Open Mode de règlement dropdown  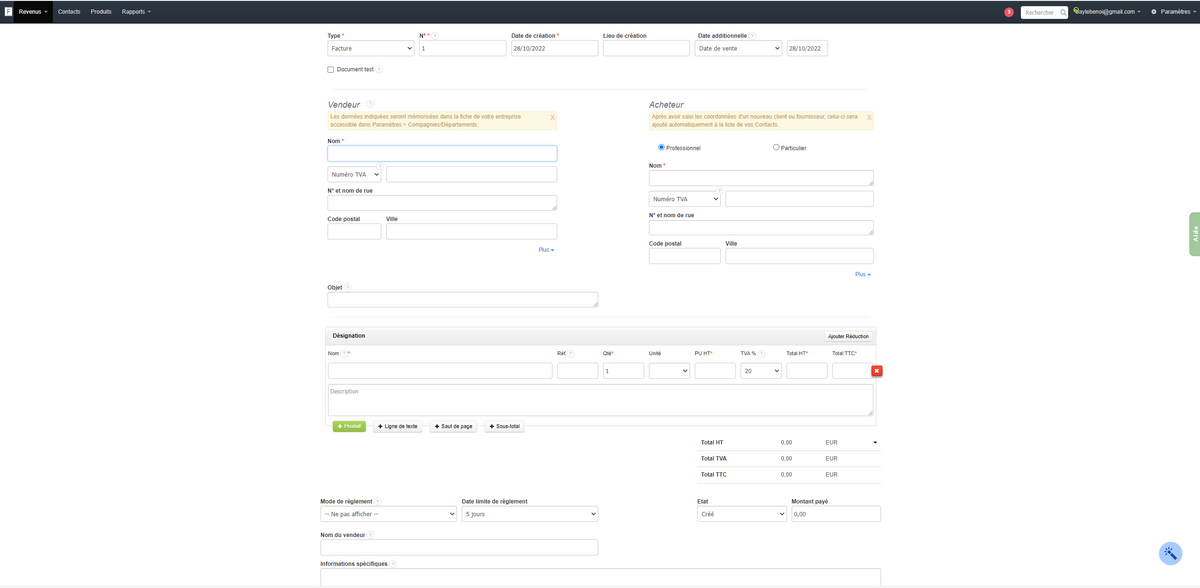pos(388,514)
